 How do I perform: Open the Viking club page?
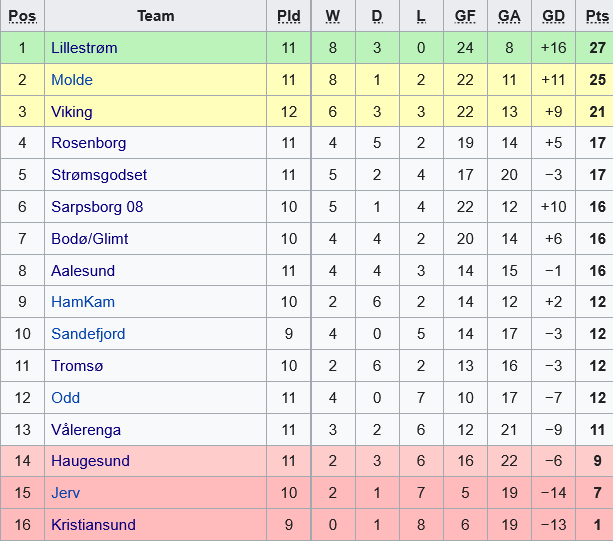(x=72, y=111)
